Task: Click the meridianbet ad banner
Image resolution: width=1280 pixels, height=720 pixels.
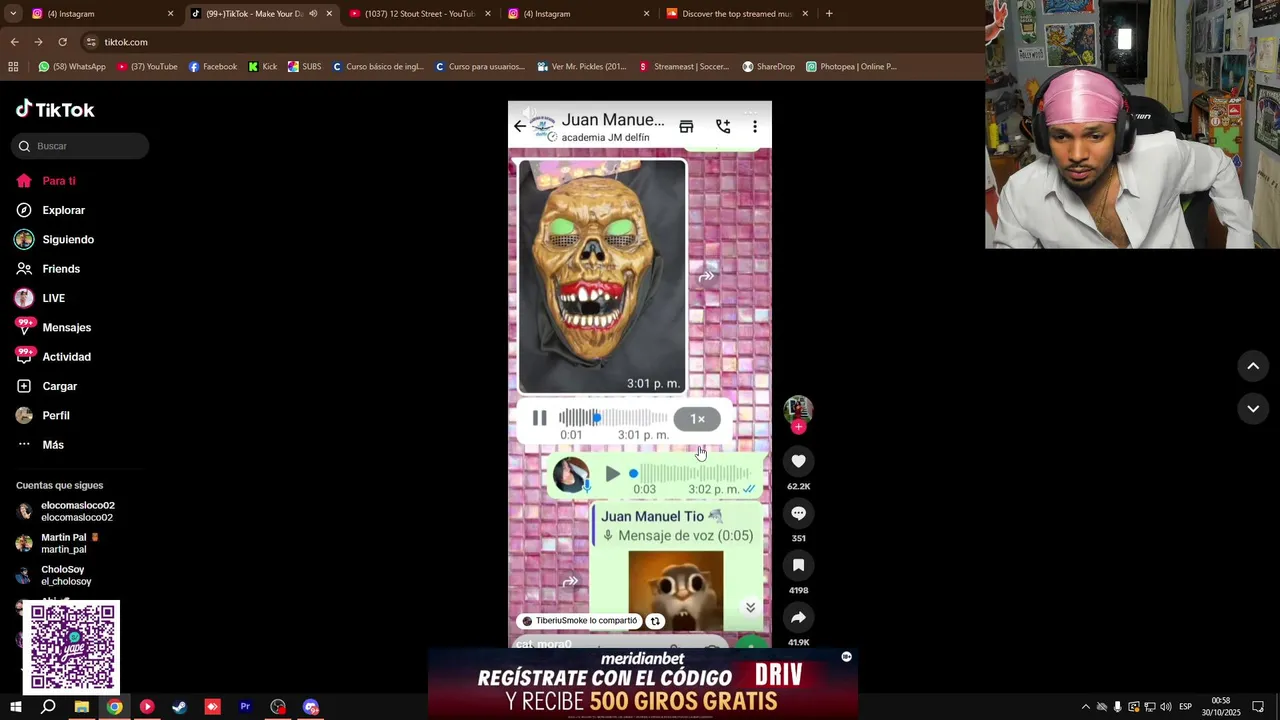Action: click(642, 683)
